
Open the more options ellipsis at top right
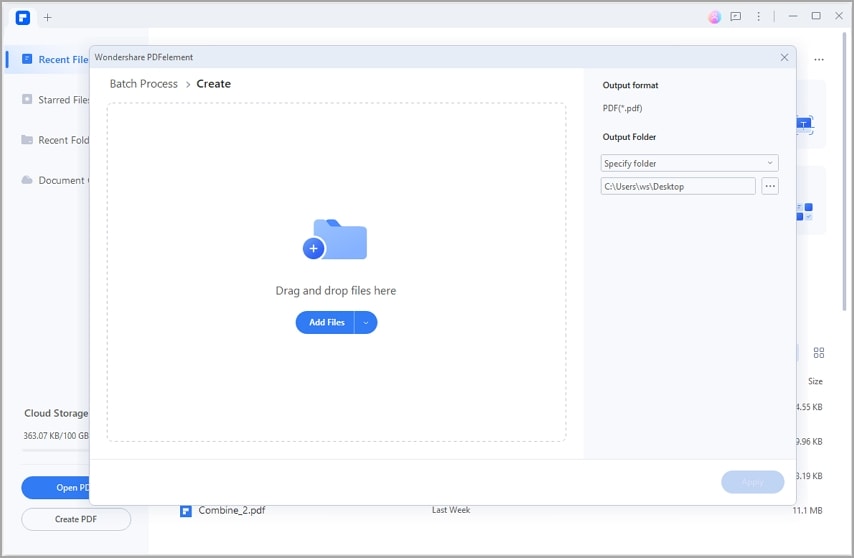click(x=819, y=59)
